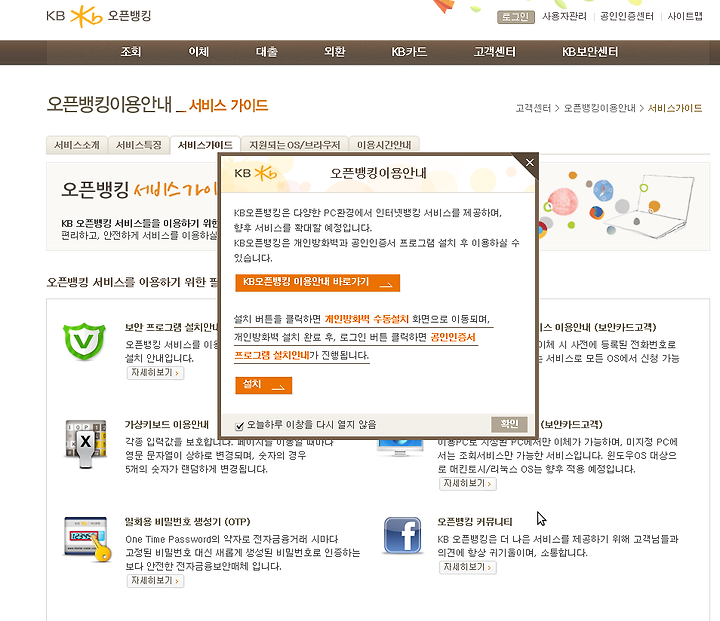Switch to the 서비스소개 tab

pyautogui.click(x=77, y=145)
